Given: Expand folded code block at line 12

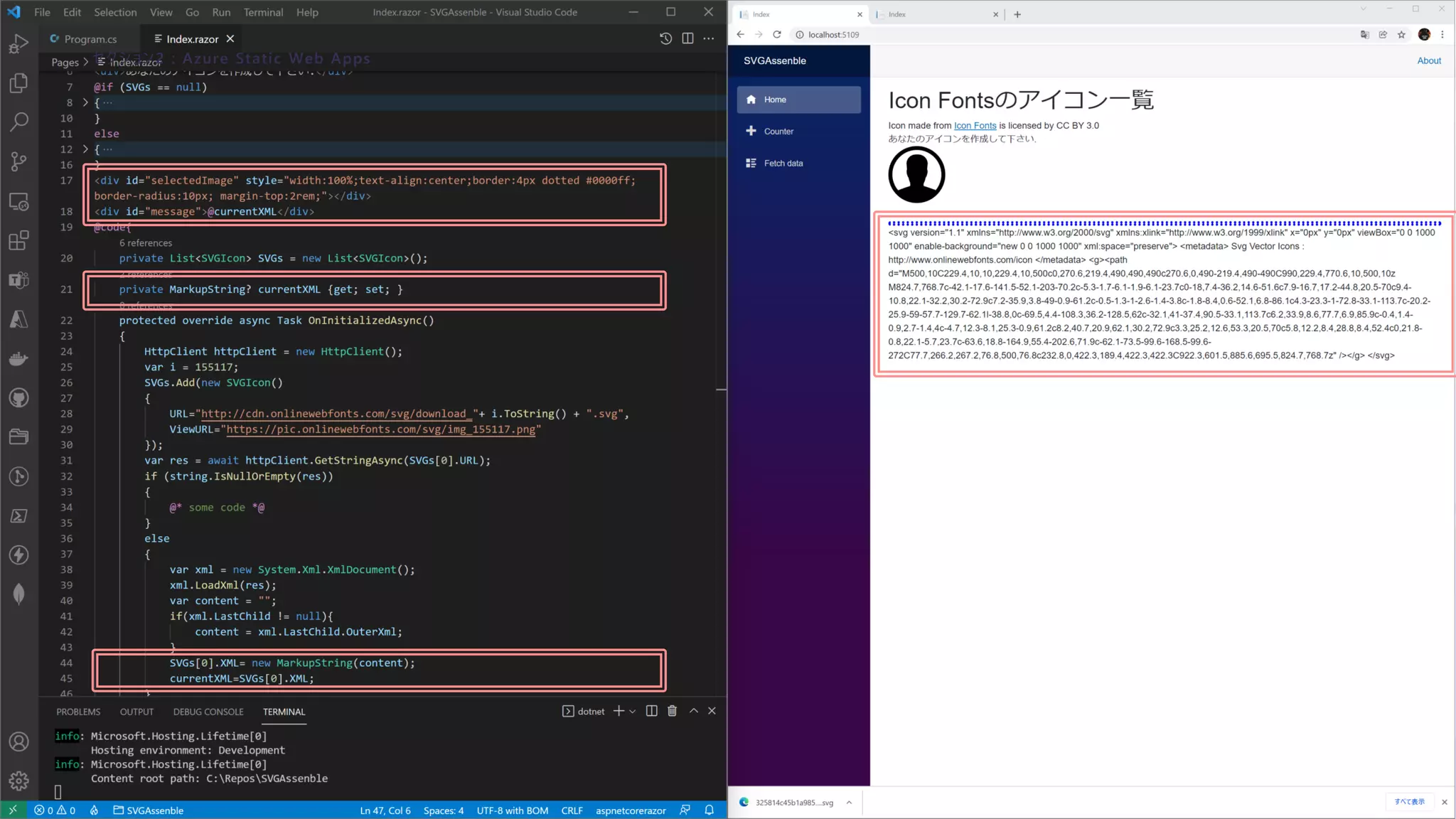Looking at the screenshot, I should tap(85, 149).
